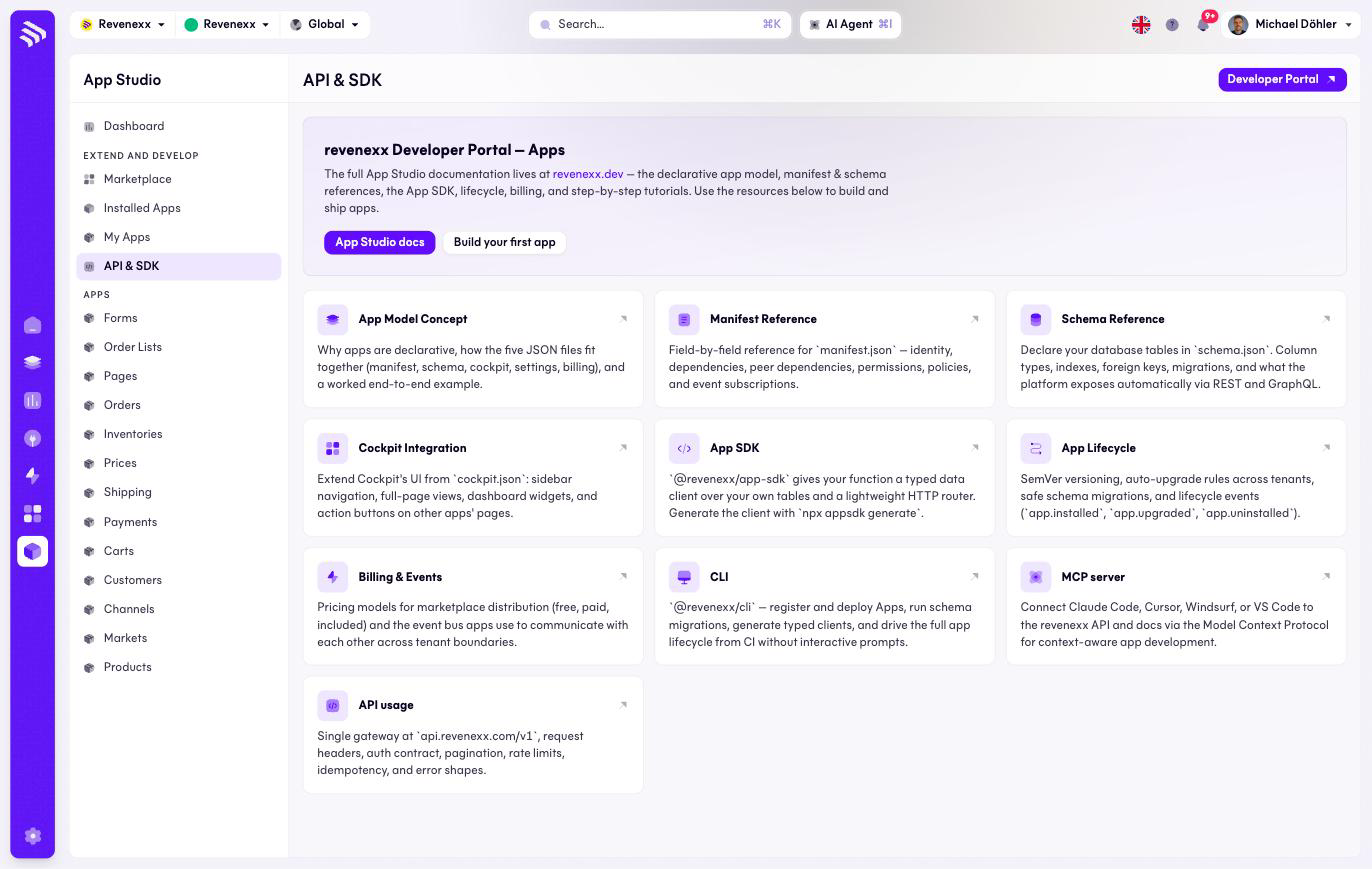Open My Apps in the sidebar
Viewport: 1372px width, 869px height.
178,237
